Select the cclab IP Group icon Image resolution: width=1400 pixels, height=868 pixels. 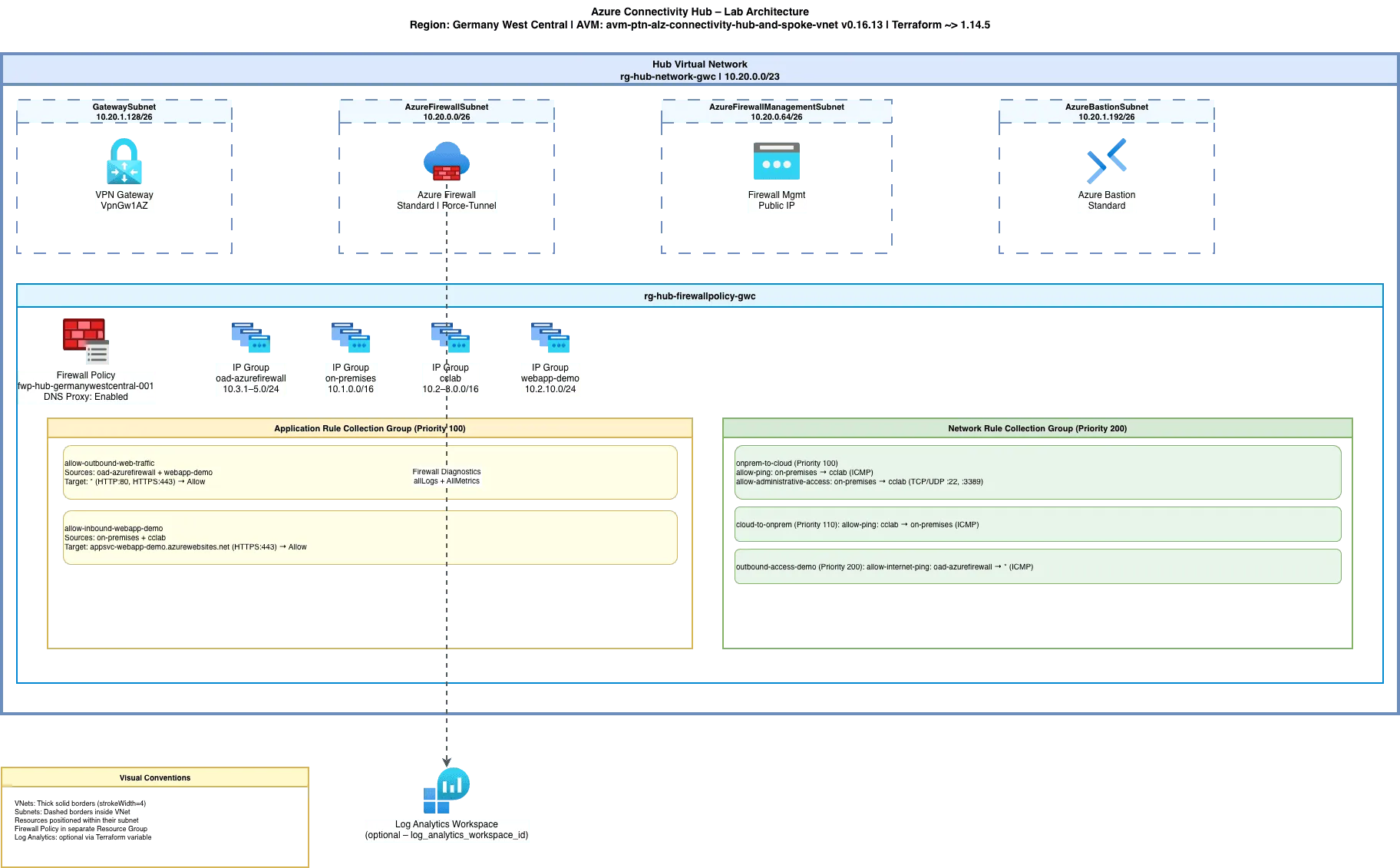click(x=451, y=338)
